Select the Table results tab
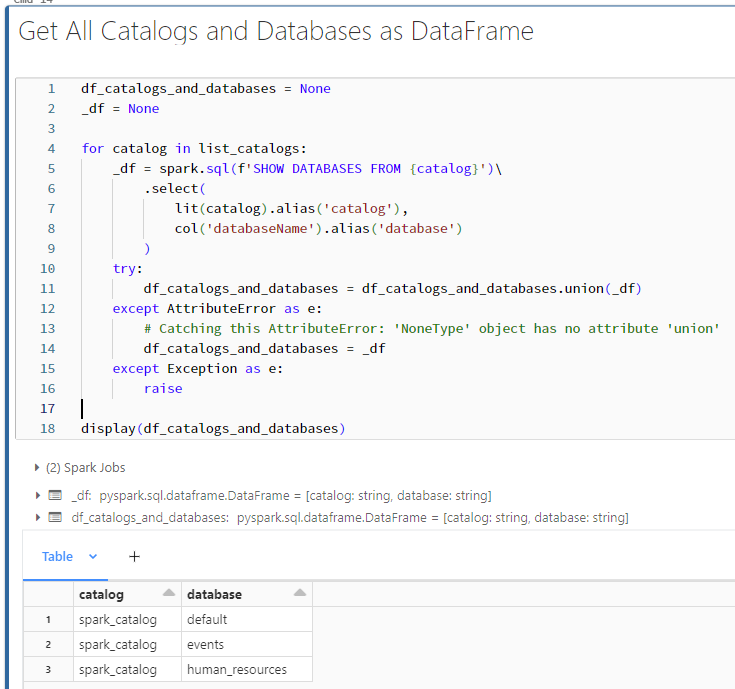 pos(57,556)
